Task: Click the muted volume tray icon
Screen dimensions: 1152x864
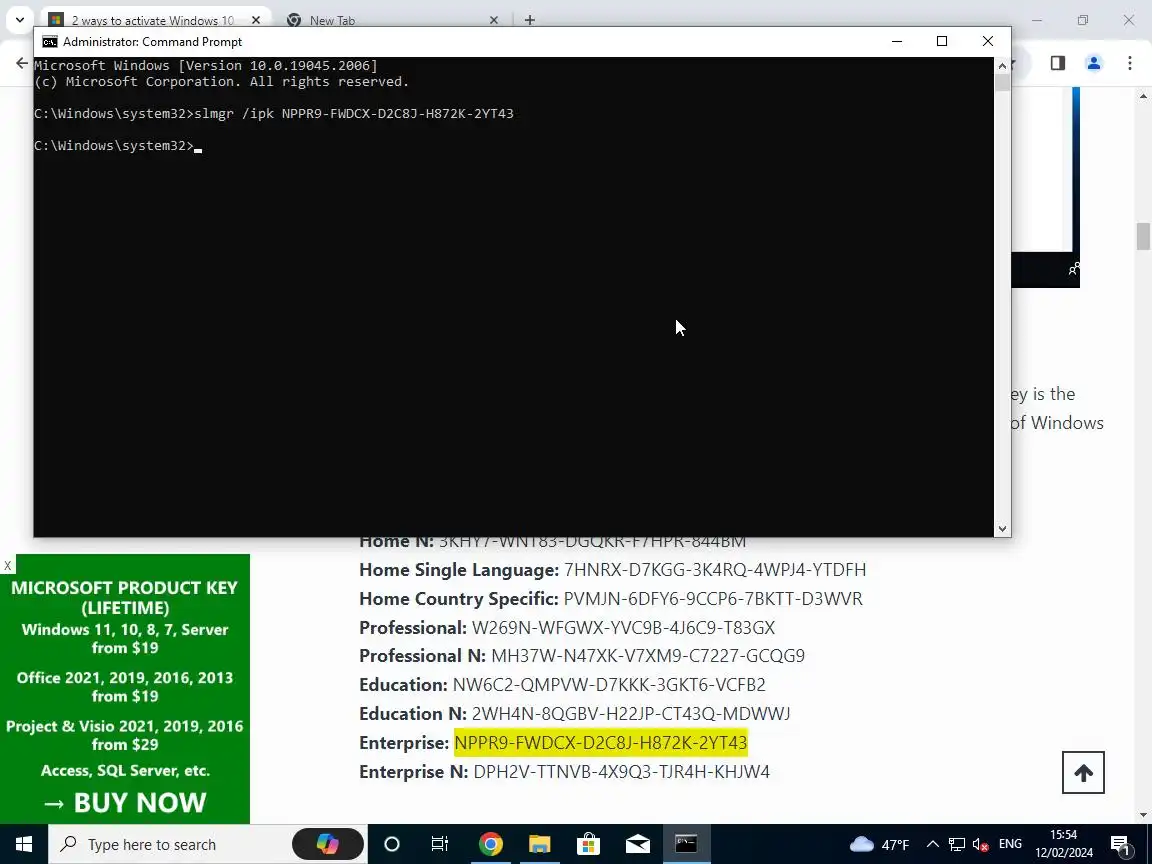Action: [980, 844]
